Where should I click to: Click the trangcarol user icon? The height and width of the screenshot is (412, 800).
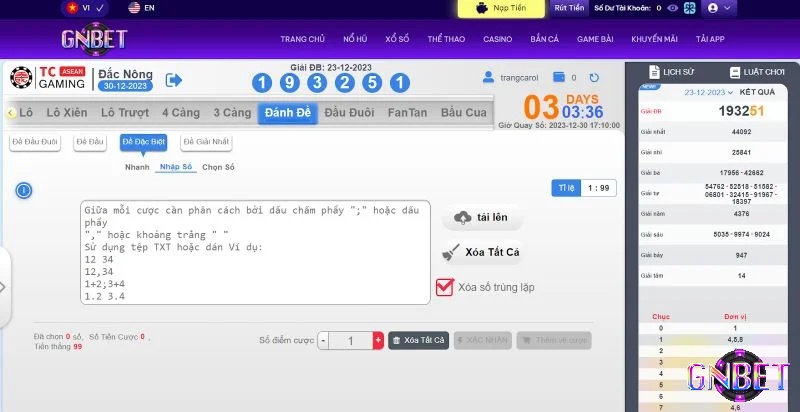click(488, 78)
